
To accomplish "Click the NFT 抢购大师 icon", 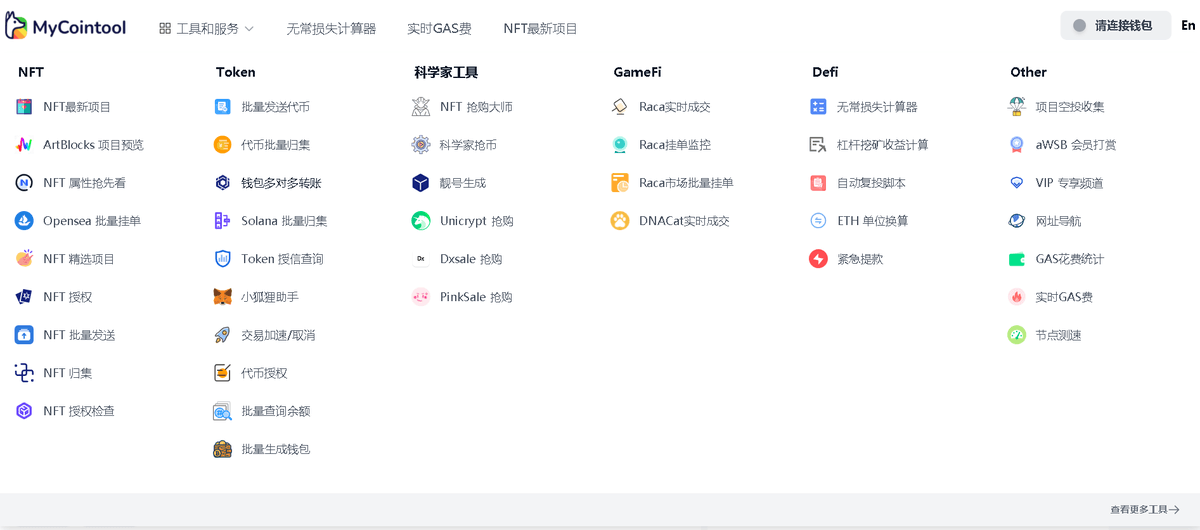I will [421, 107].
